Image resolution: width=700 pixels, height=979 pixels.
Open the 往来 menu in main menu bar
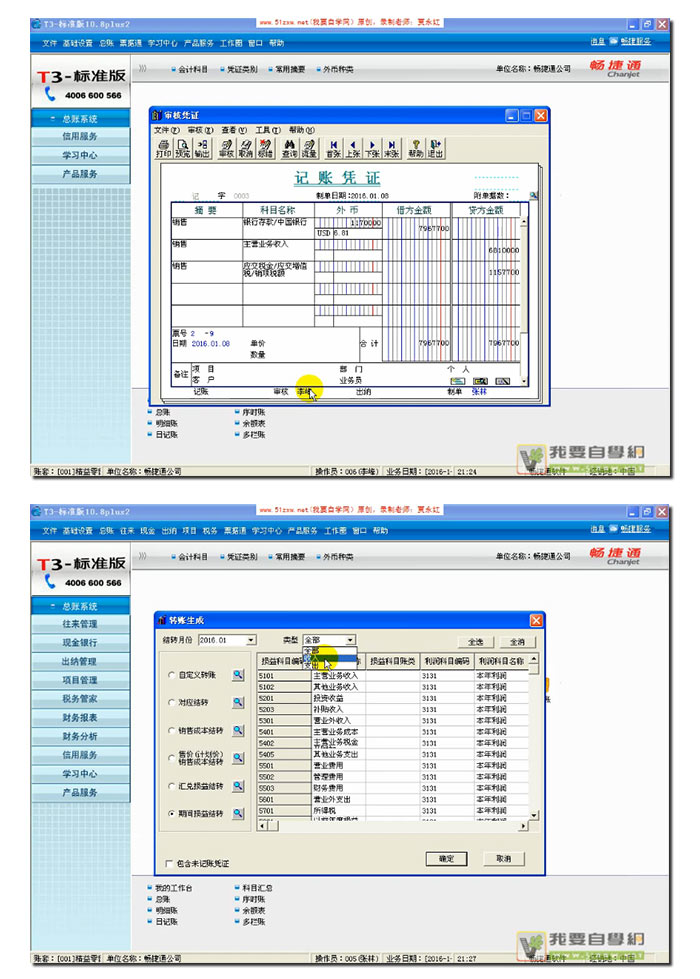(127, 531)
